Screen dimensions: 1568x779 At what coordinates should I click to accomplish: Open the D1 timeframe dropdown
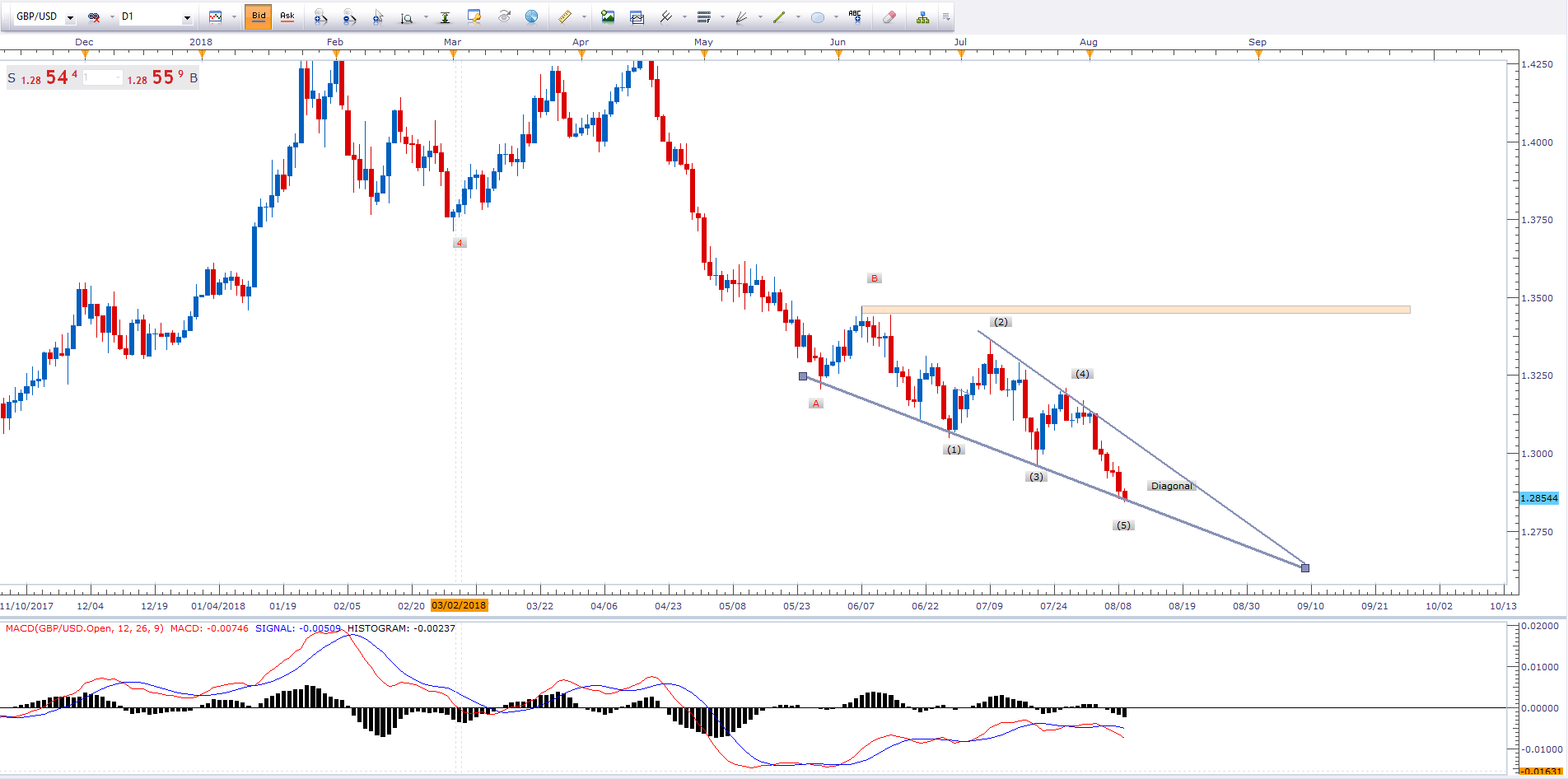(x=187, y=17)
